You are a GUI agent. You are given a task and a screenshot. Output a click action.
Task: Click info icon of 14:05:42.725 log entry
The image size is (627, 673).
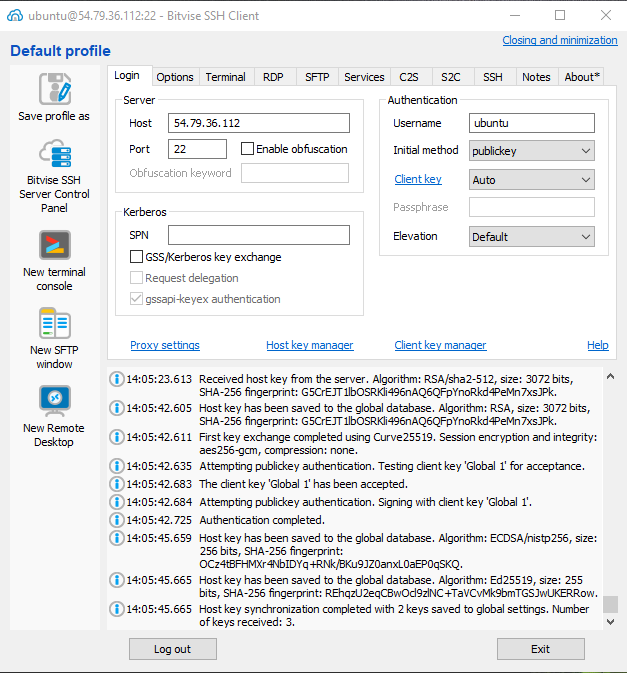[x=116, y=520]
